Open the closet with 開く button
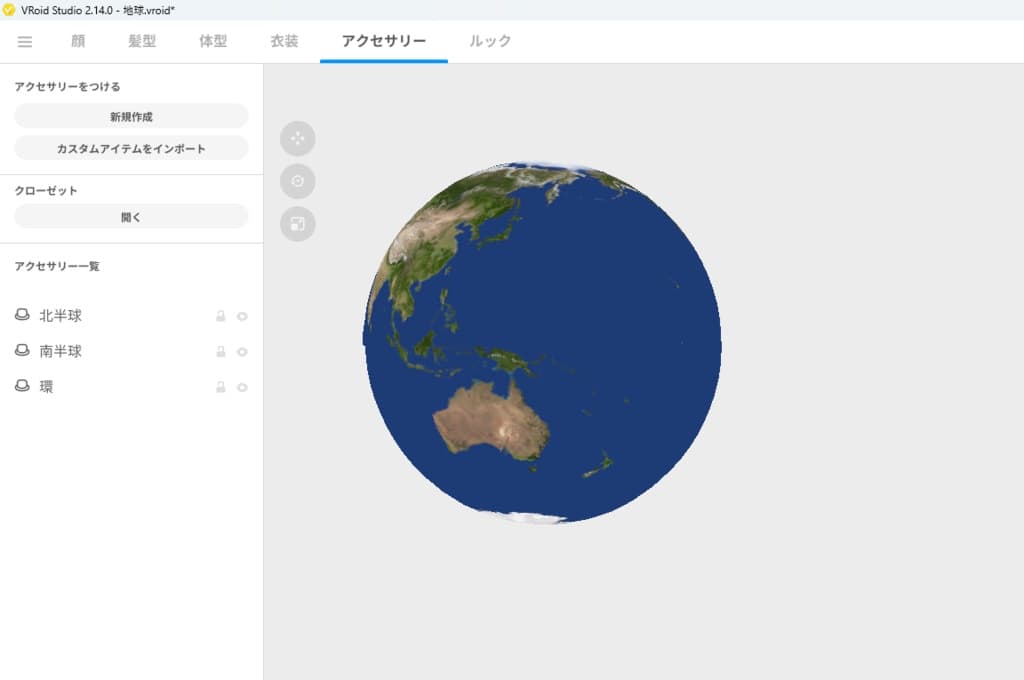This screenshot has width=1024, height=680. click(x=131, y=216)
